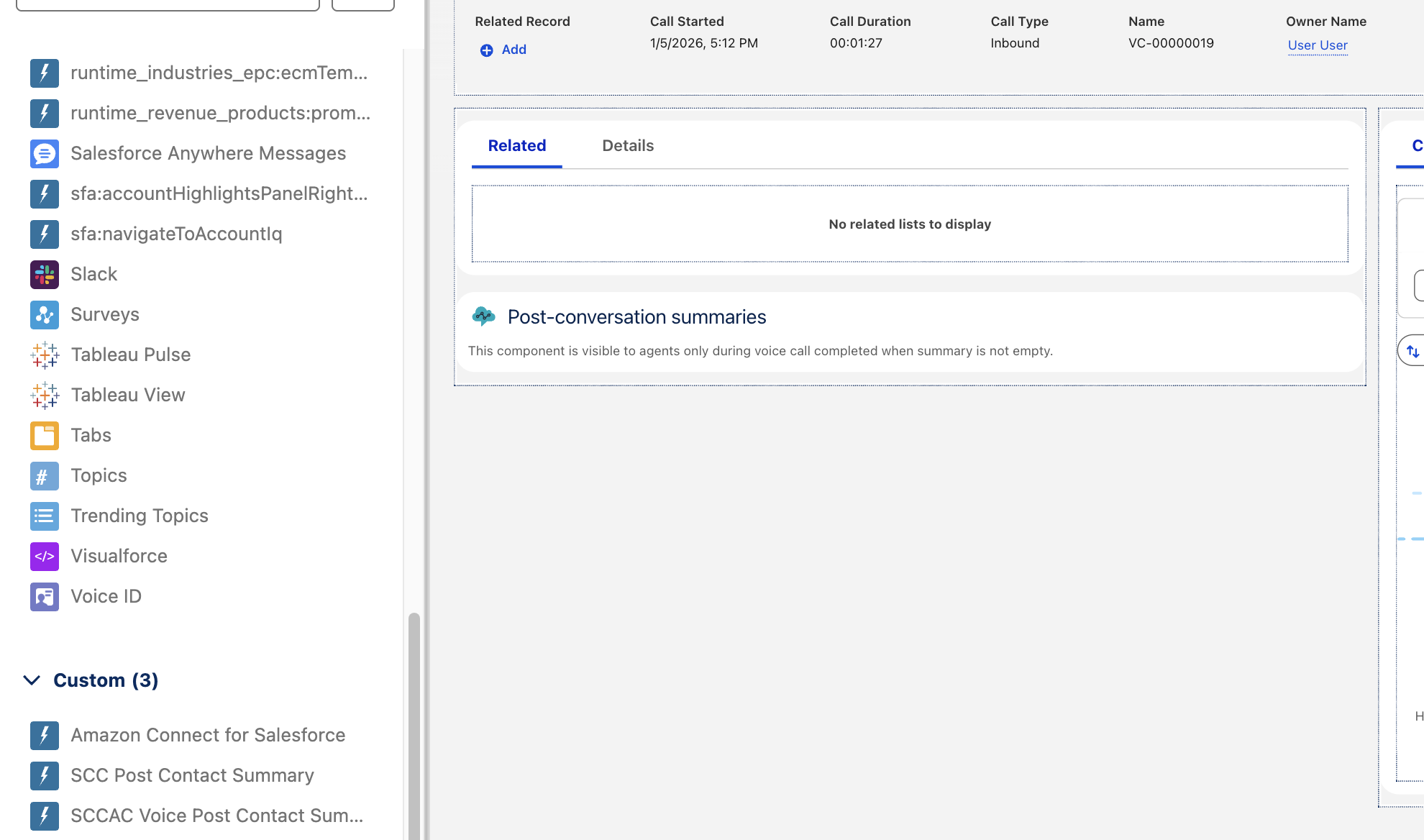Click the Slack component icon

click(x=44, y=274)
